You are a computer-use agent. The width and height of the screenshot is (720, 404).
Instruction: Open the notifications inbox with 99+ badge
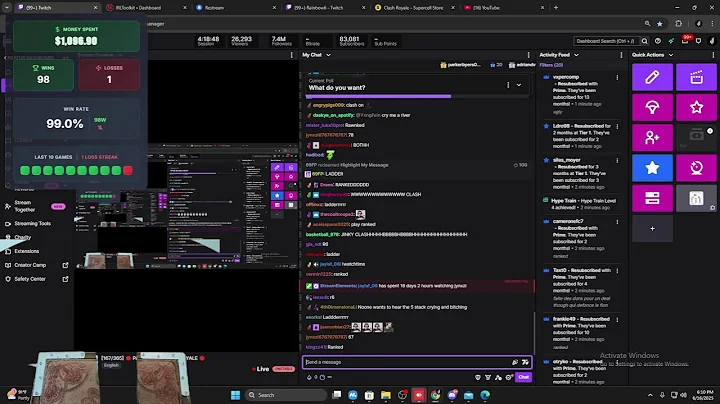[x=685, y=41]
